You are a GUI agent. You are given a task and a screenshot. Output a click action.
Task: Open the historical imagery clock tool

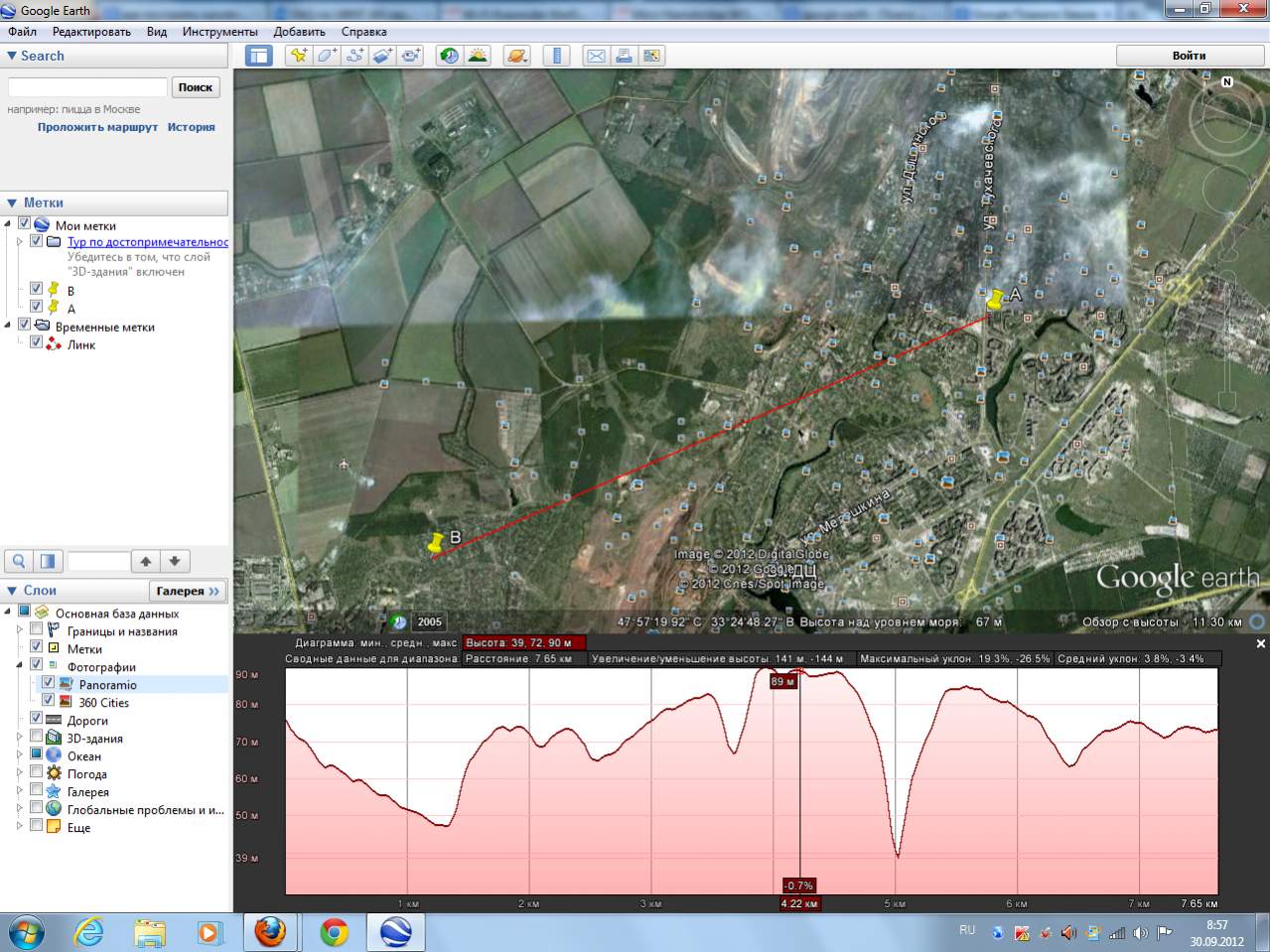coord(450,56)
